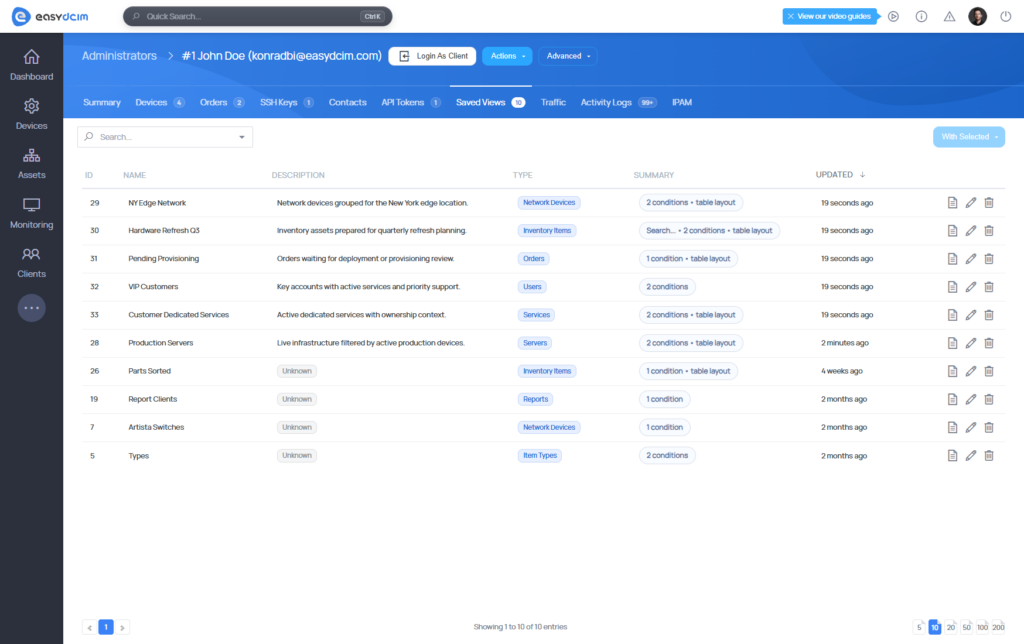Delete the Report Clients view
Image resolution: width=1024 pixels, height=644 pixels.
[989, 399]
